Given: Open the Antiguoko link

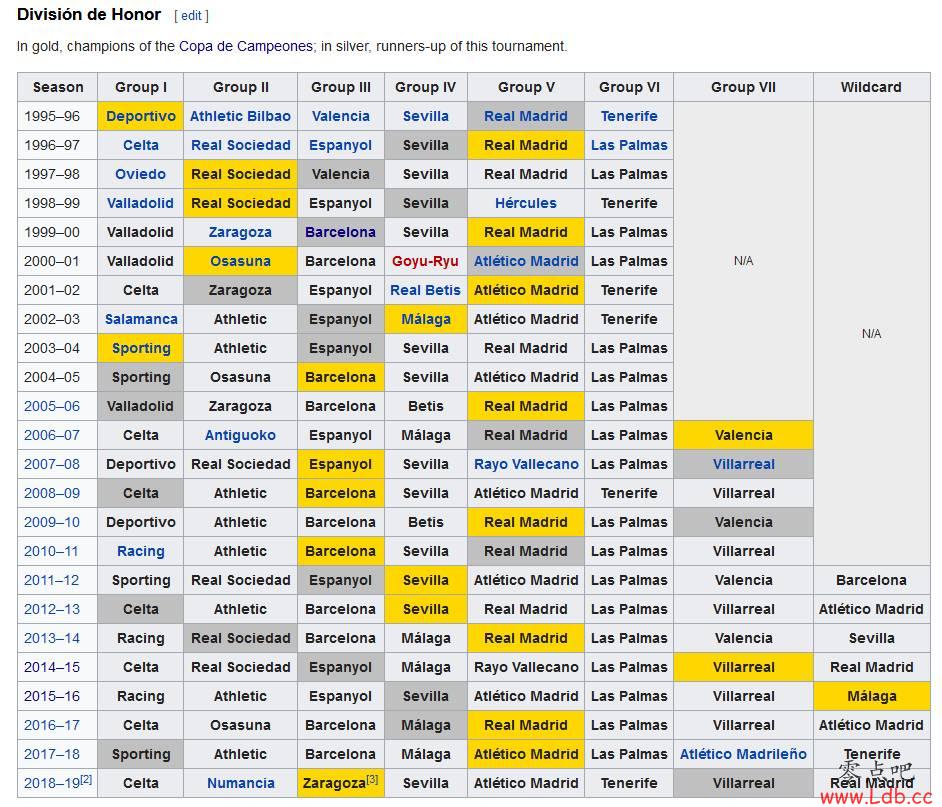Looking at the screenshot, I should pyautogui.click(x=240, y=435).
